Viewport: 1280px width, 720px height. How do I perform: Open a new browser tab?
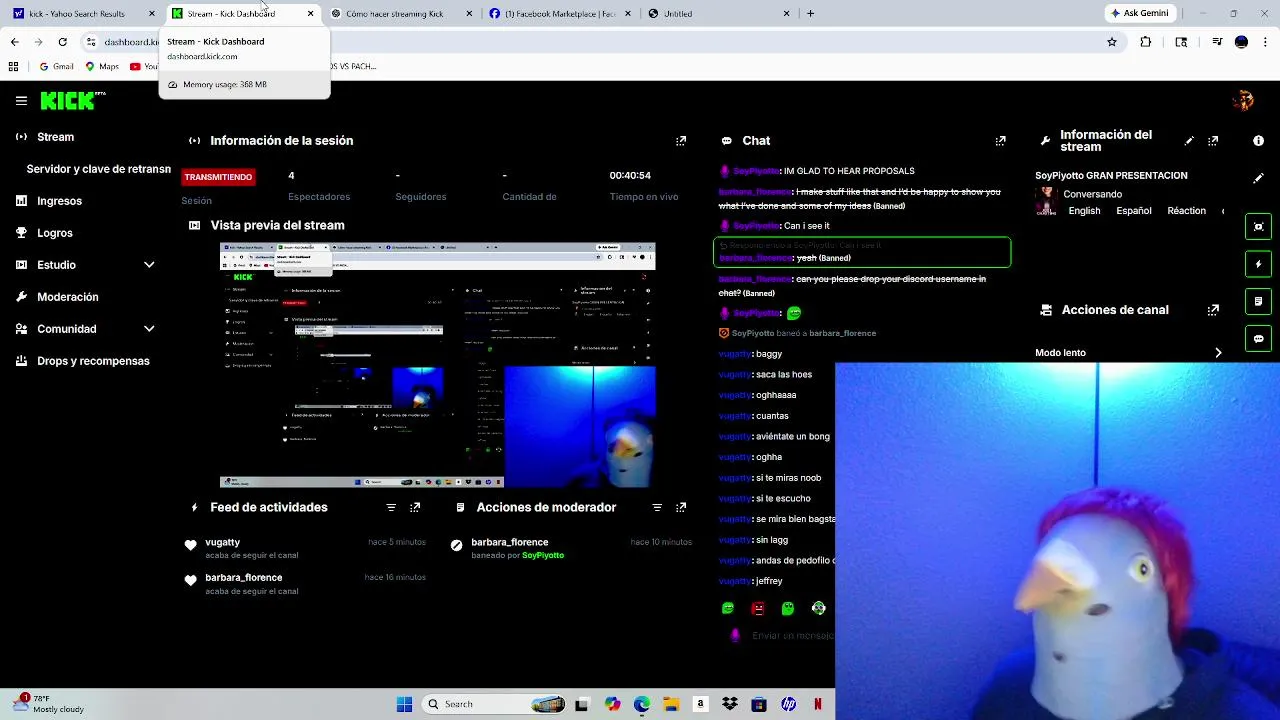810,14
